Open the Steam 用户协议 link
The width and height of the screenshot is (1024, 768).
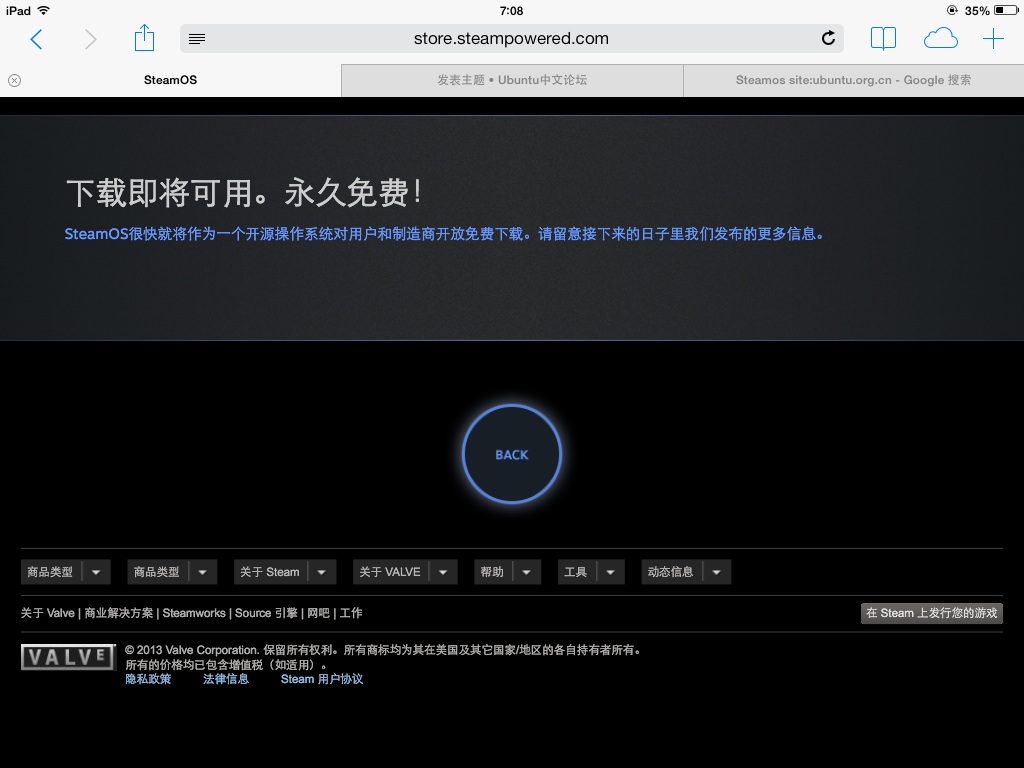coord(322,679)
